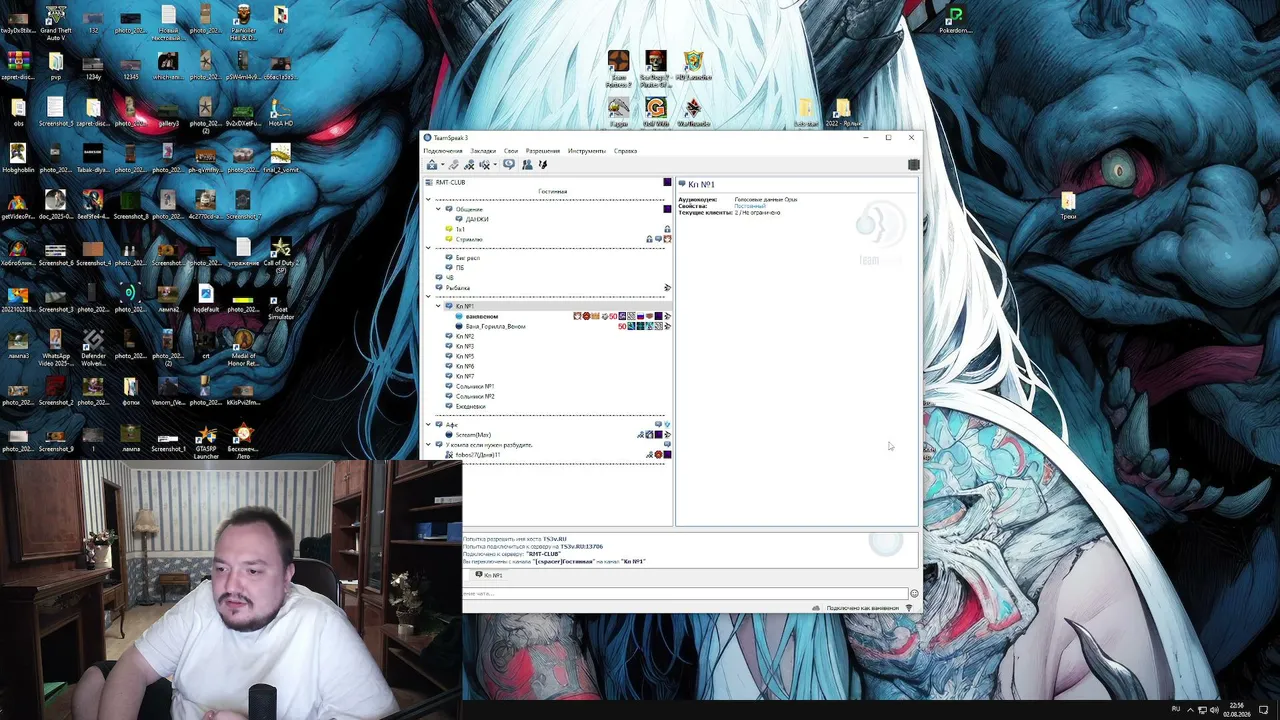Open the text chat toolbar icon

[x=509, y=165]
